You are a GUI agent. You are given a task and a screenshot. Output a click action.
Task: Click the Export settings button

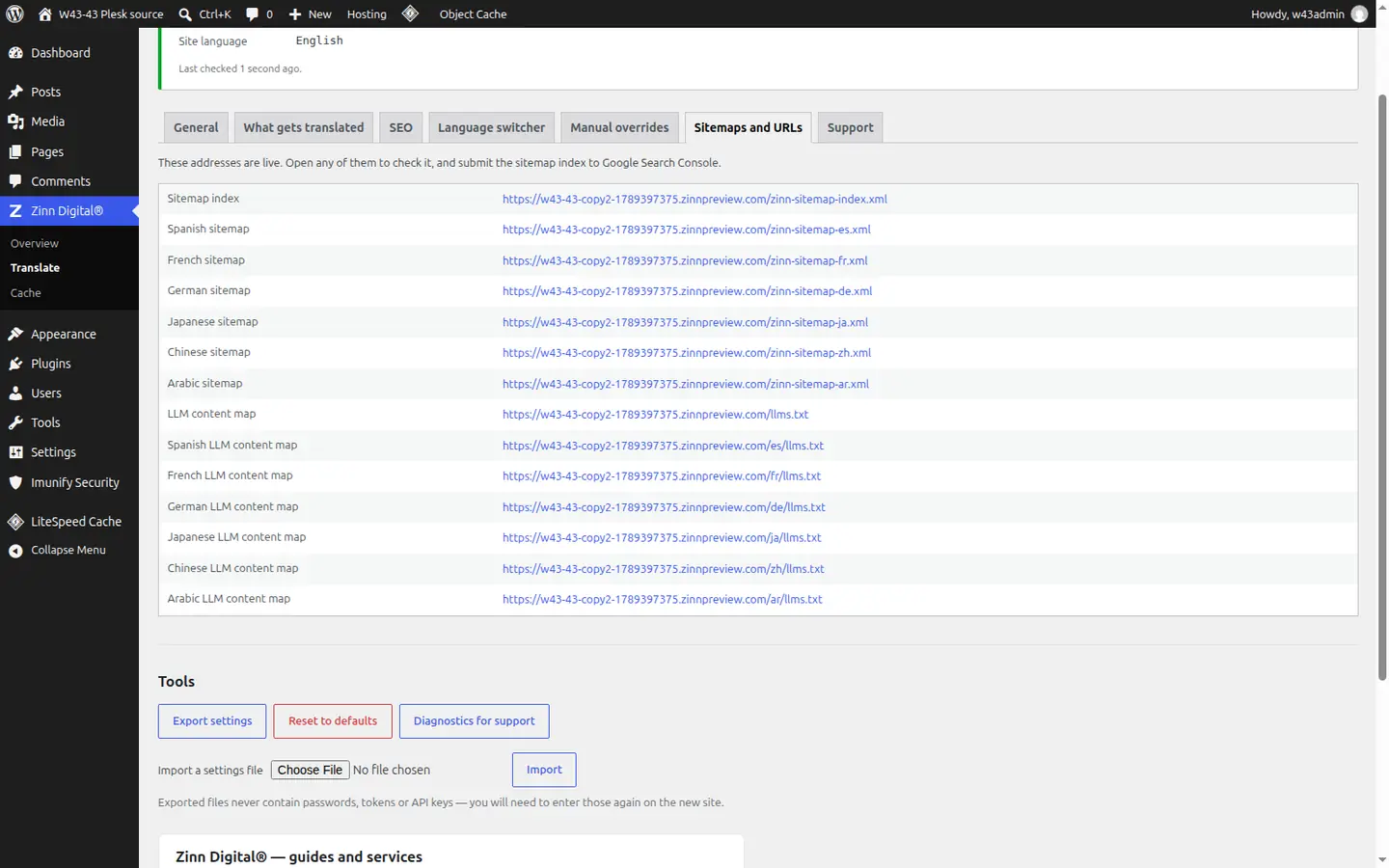coord(212,721)
